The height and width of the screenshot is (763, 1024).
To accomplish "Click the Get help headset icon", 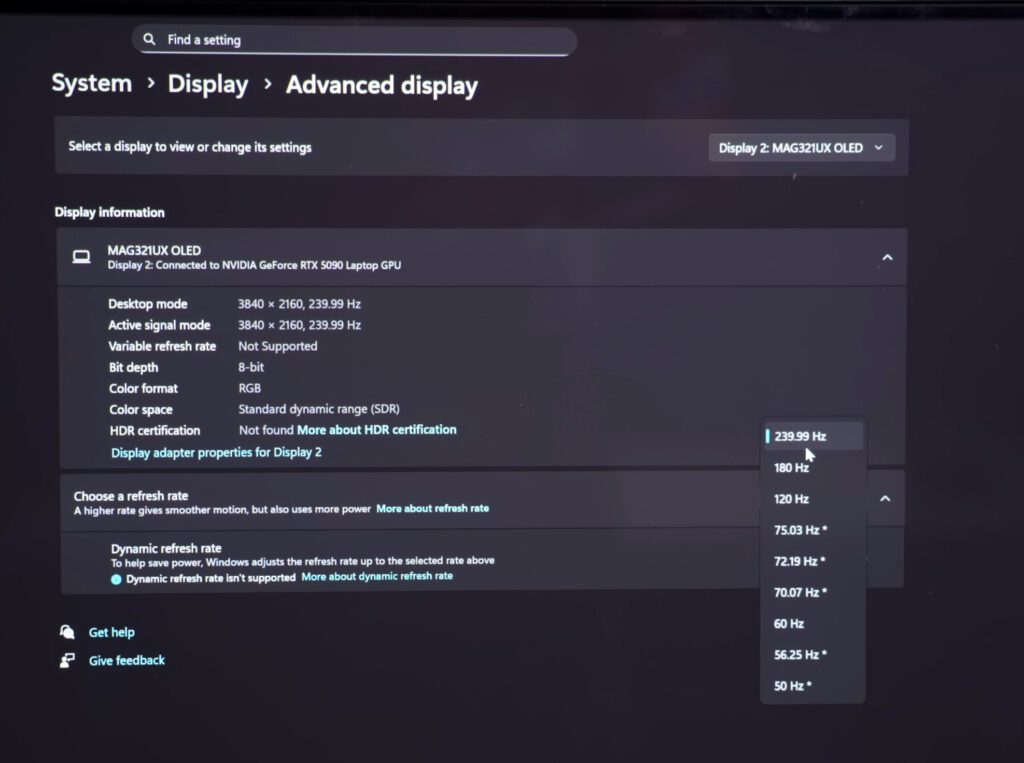I will click(x=67, y=632).
